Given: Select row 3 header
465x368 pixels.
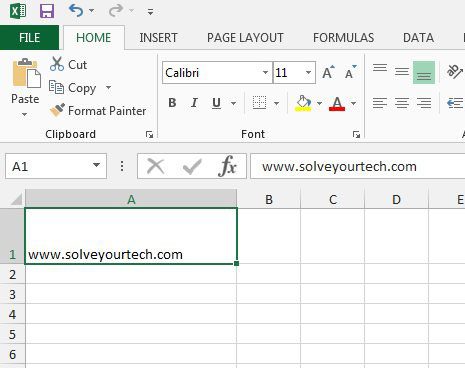Looking at the screenshot, I should click(x=12, y=294).
